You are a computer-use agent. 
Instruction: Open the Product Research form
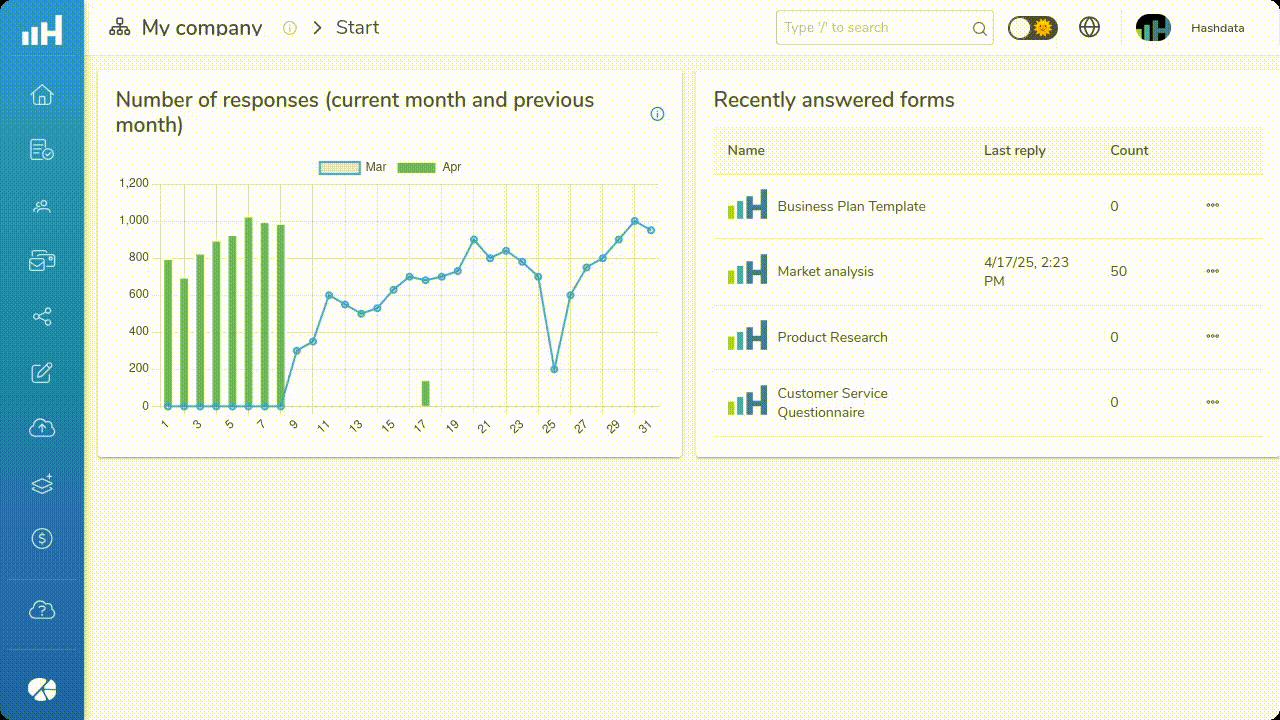[832, 338]
